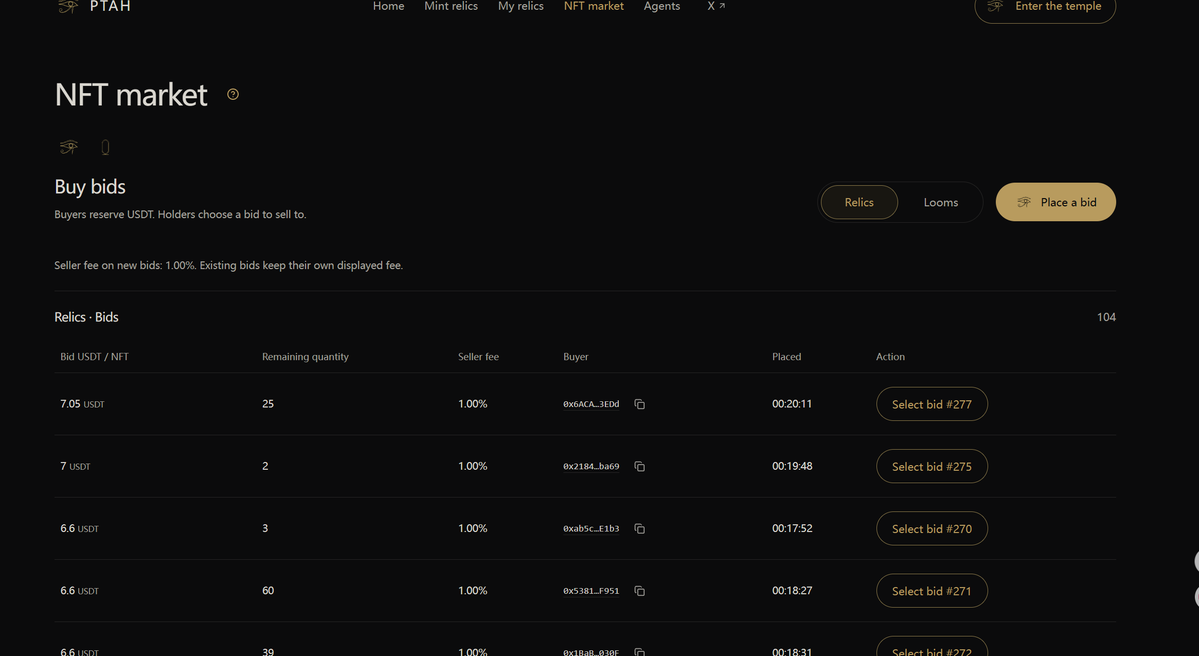Open the Mint relics page
Viewport: 1199px width, 656px height.
(451, 6)
